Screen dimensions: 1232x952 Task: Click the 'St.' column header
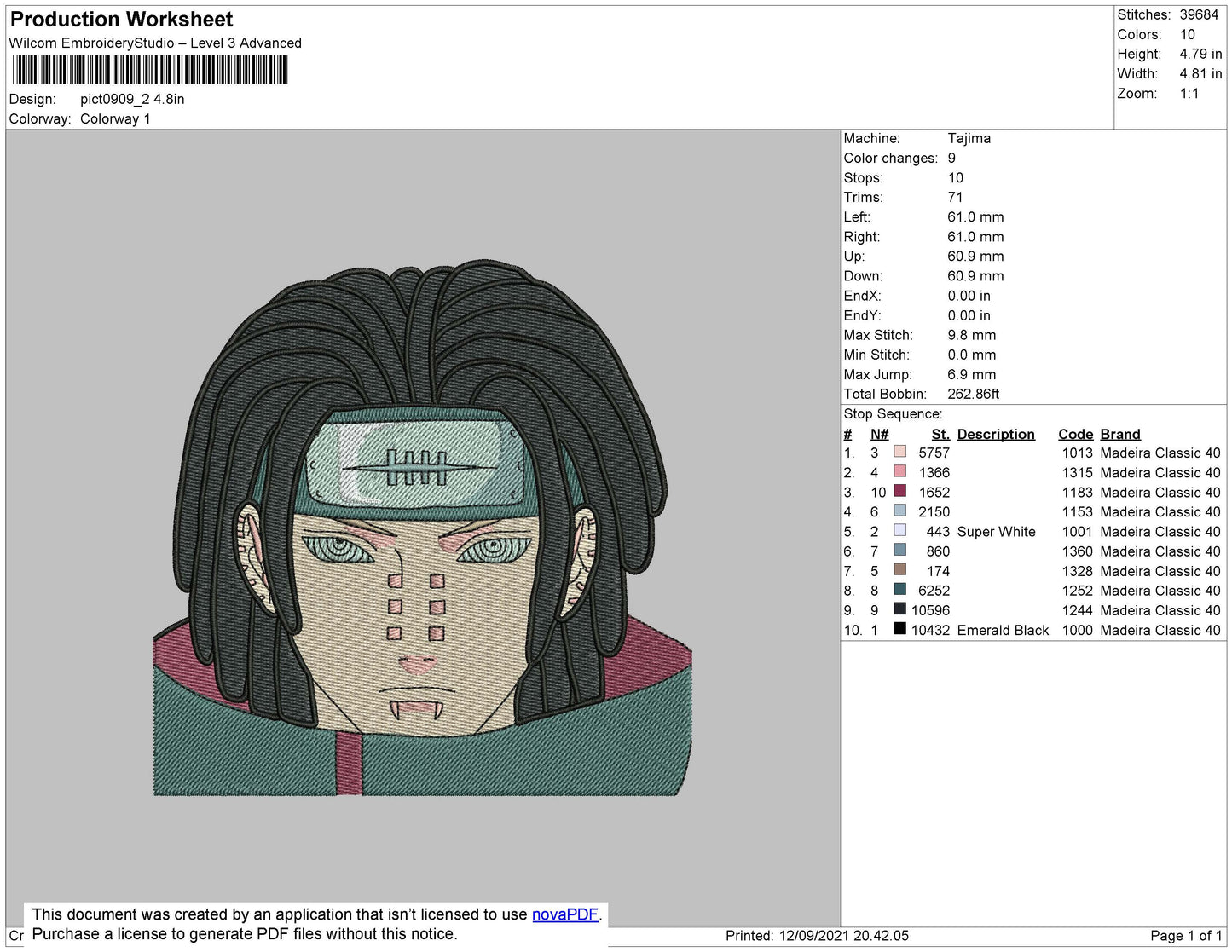pos(940,434)
